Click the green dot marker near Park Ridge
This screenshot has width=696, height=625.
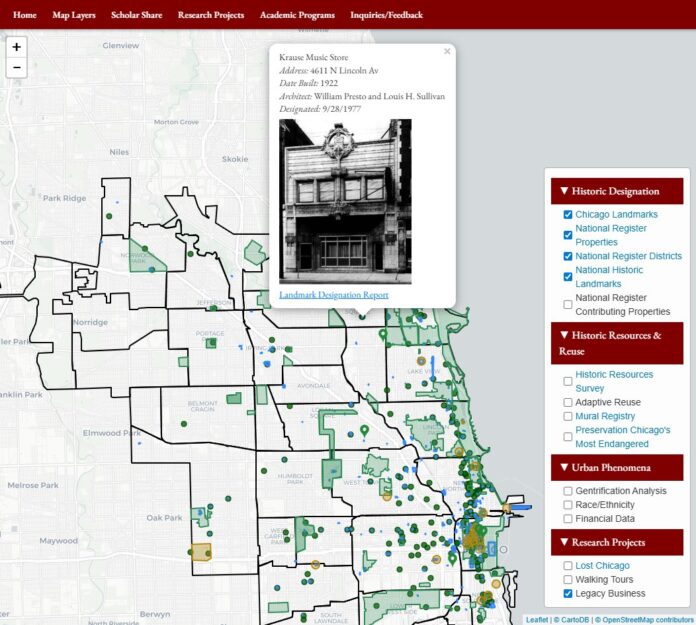click(x=109, y=216)
